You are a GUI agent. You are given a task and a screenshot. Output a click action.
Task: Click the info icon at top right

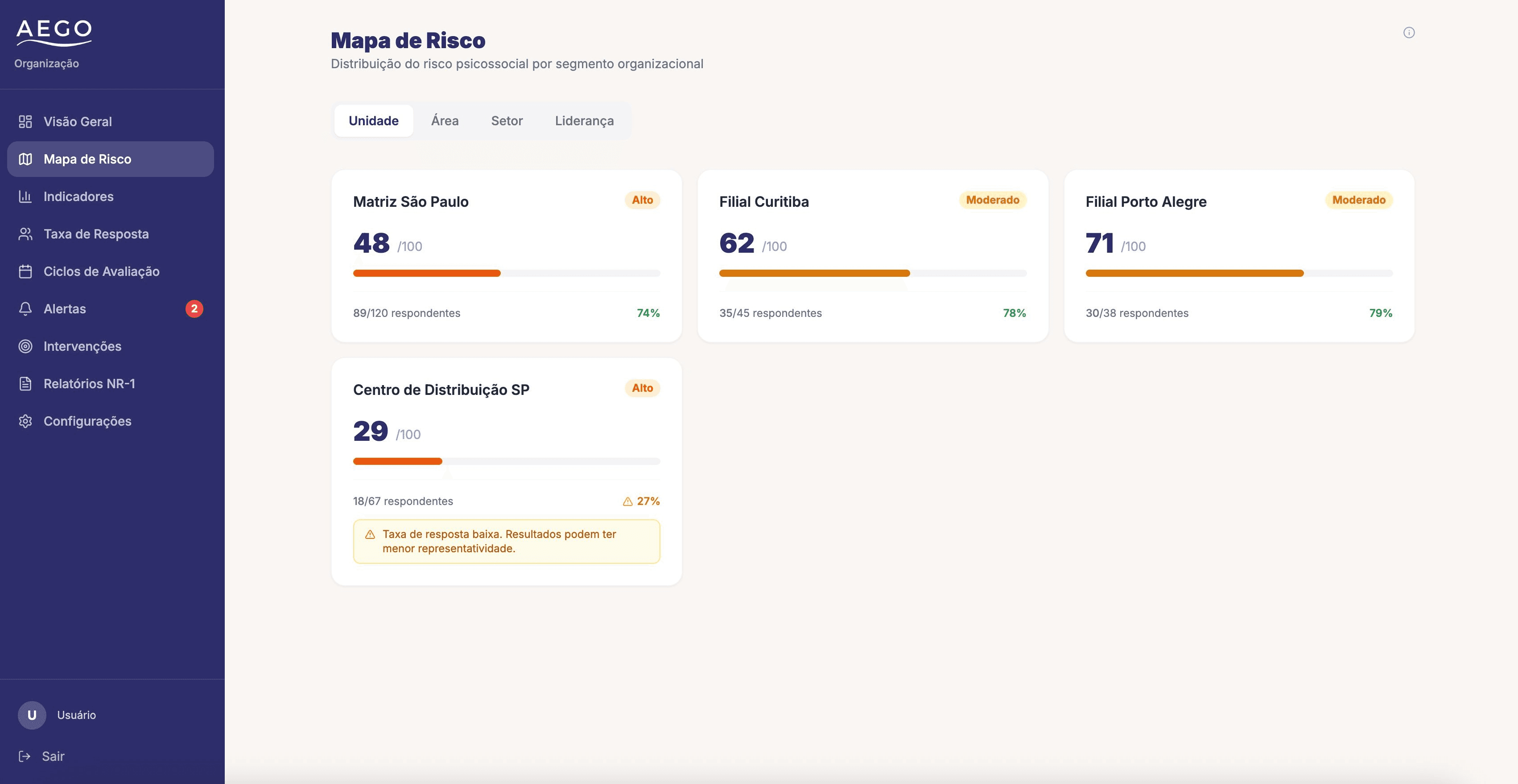(1408, 33)
